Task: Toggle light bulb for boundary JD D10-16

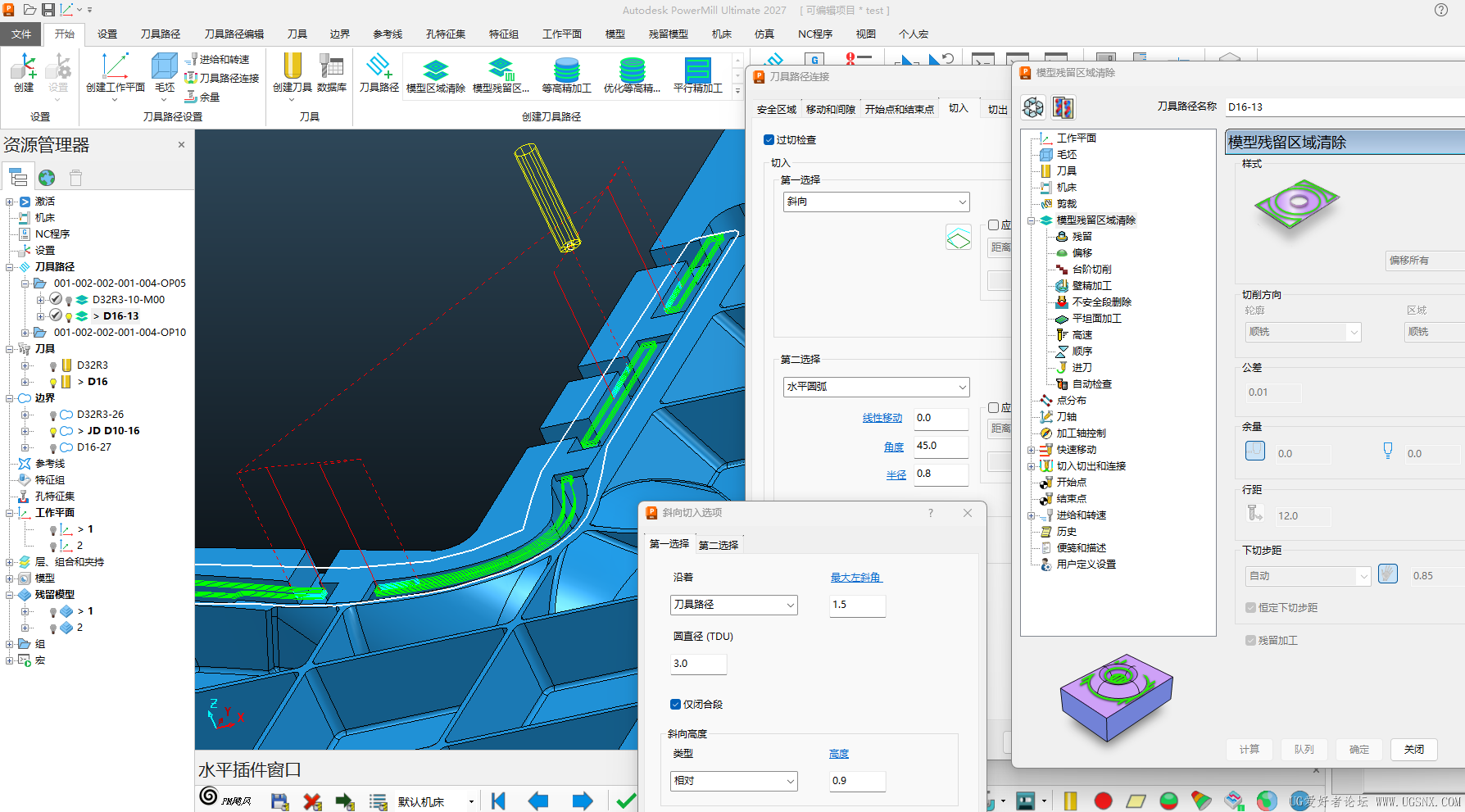Action: pyautogui.click(x=53, y=432)
